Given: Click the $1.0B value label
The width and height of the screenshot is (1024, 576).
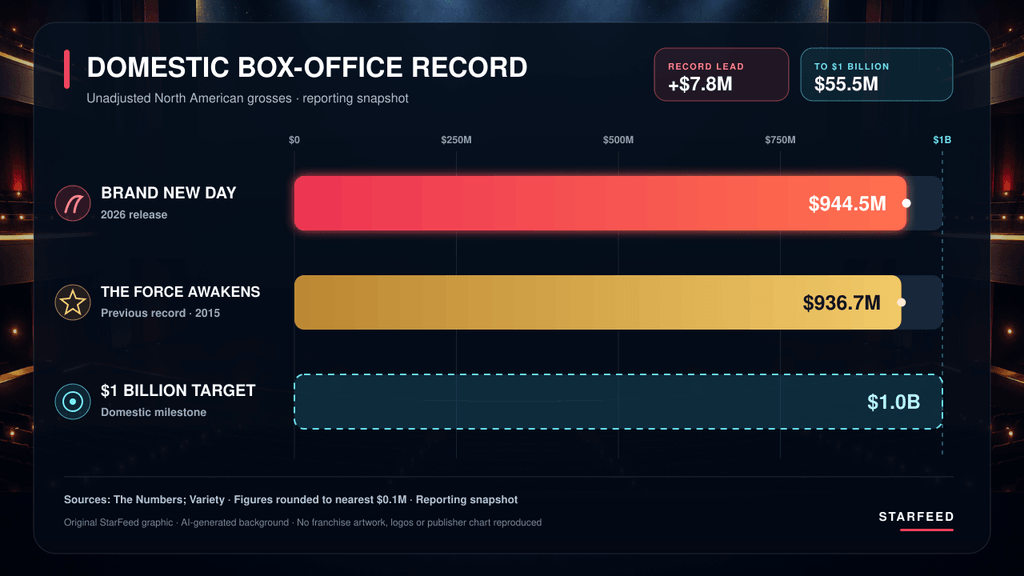Looking at the screenshot, I should click(x=893, y=402).
